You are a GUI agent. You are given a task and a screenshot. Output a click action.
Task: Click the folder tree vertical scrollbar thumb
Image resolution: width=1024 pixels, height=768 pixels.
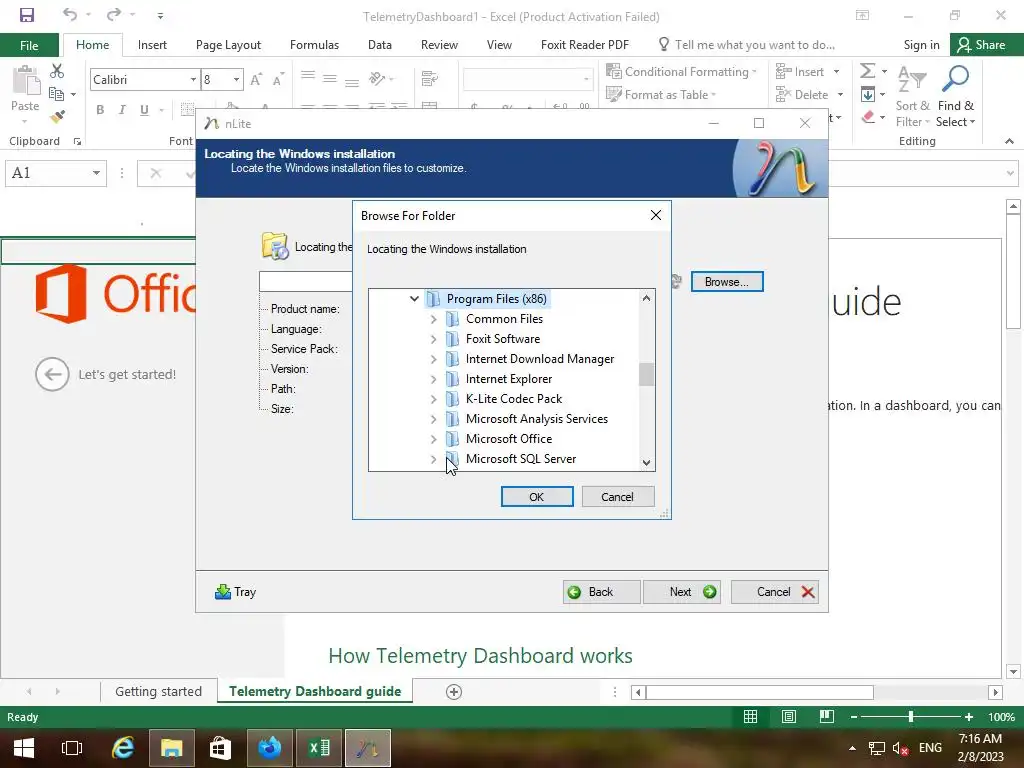click(x=646, y=374)
